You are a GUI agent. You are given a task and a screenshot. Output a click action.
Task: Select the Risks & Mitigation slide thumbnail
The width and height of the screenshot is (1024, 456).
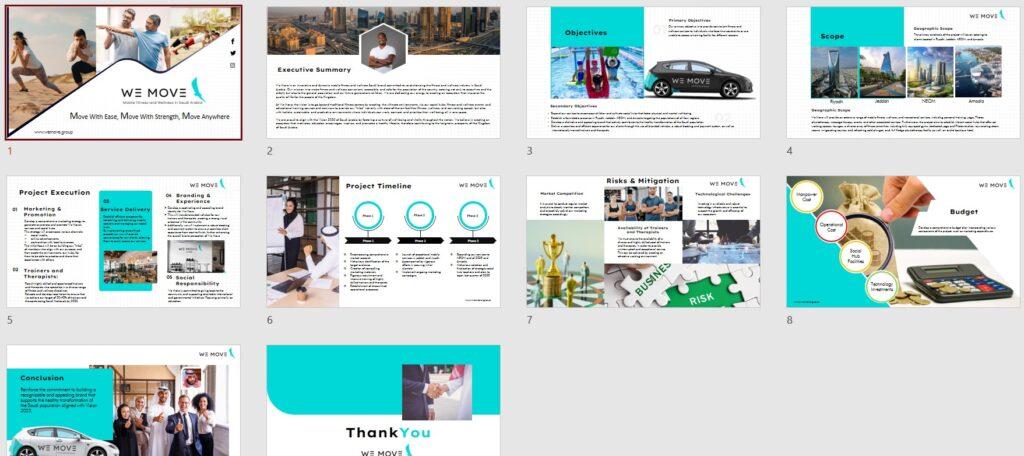pos(643,242)
